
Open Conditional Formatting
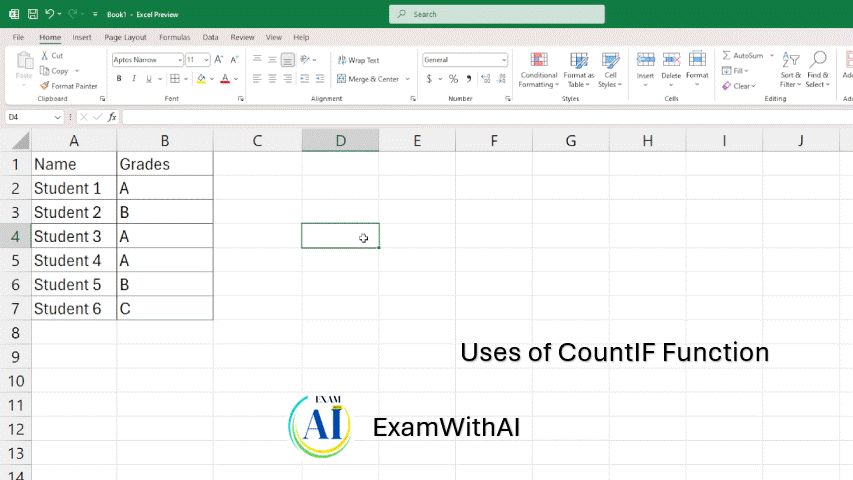(539, 70)
